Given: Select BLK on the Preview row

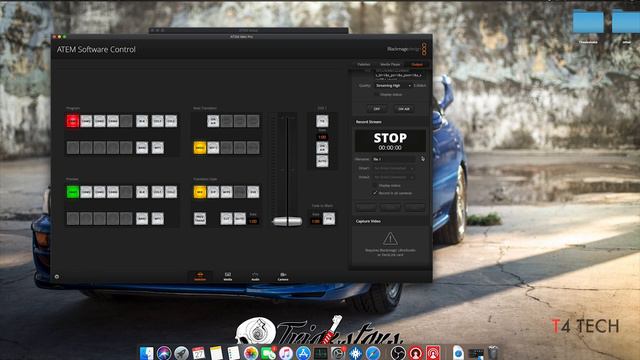Looking at the screenshot, I should 142,192.
